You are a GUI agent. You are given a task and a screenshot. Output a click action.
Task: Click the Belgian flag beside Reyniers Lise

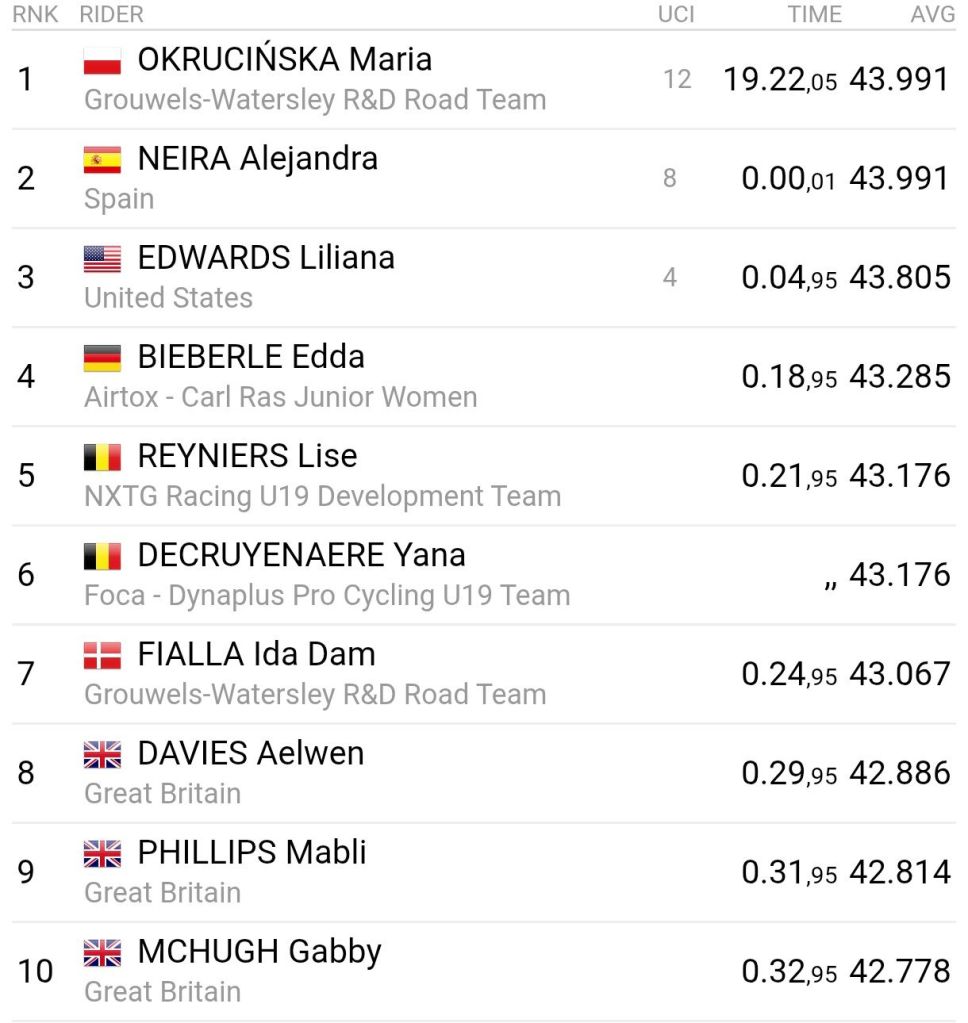coord(102,457)
